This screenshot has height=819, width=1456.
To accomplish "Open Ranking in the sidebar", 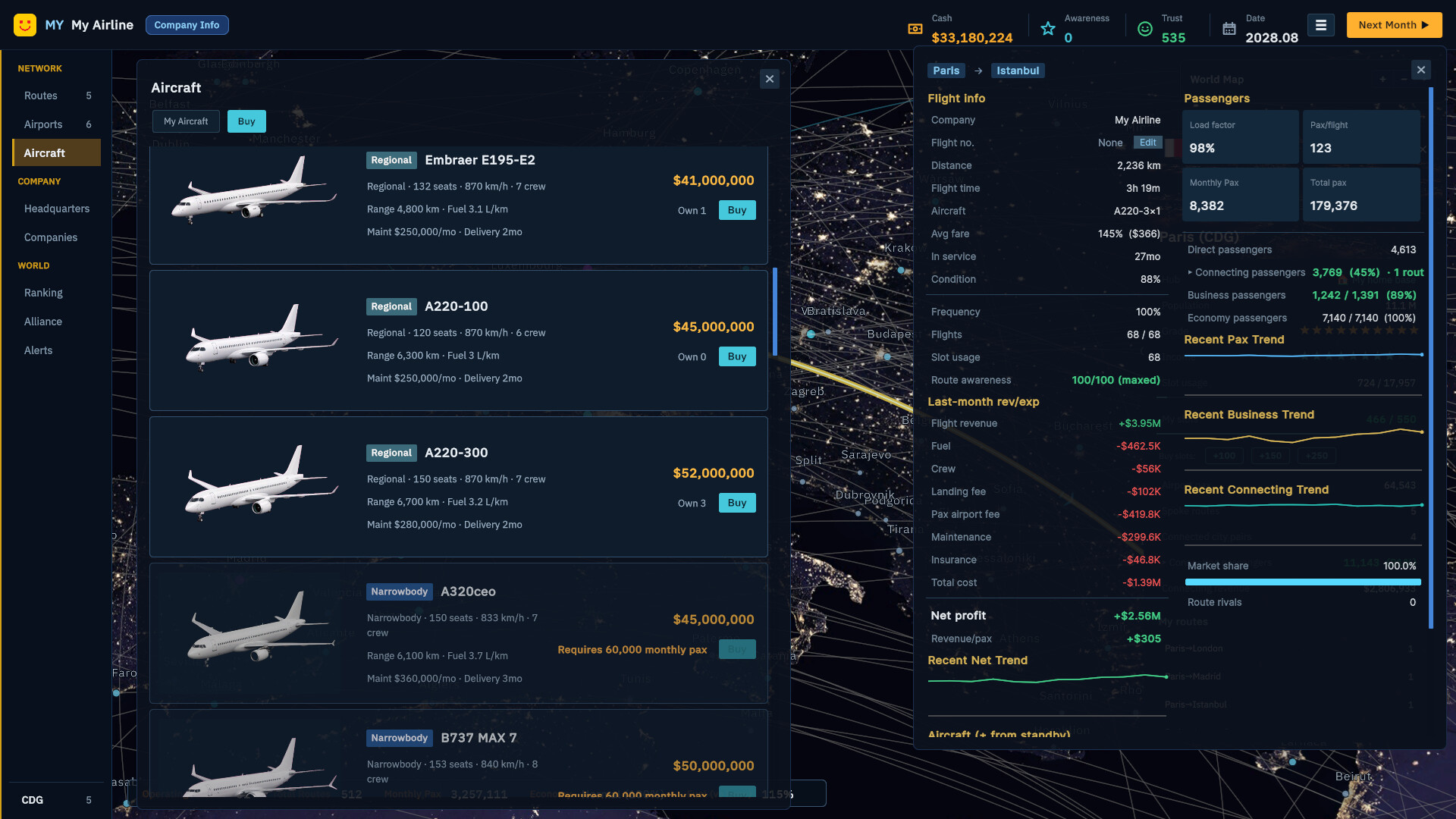I will 57,293.
